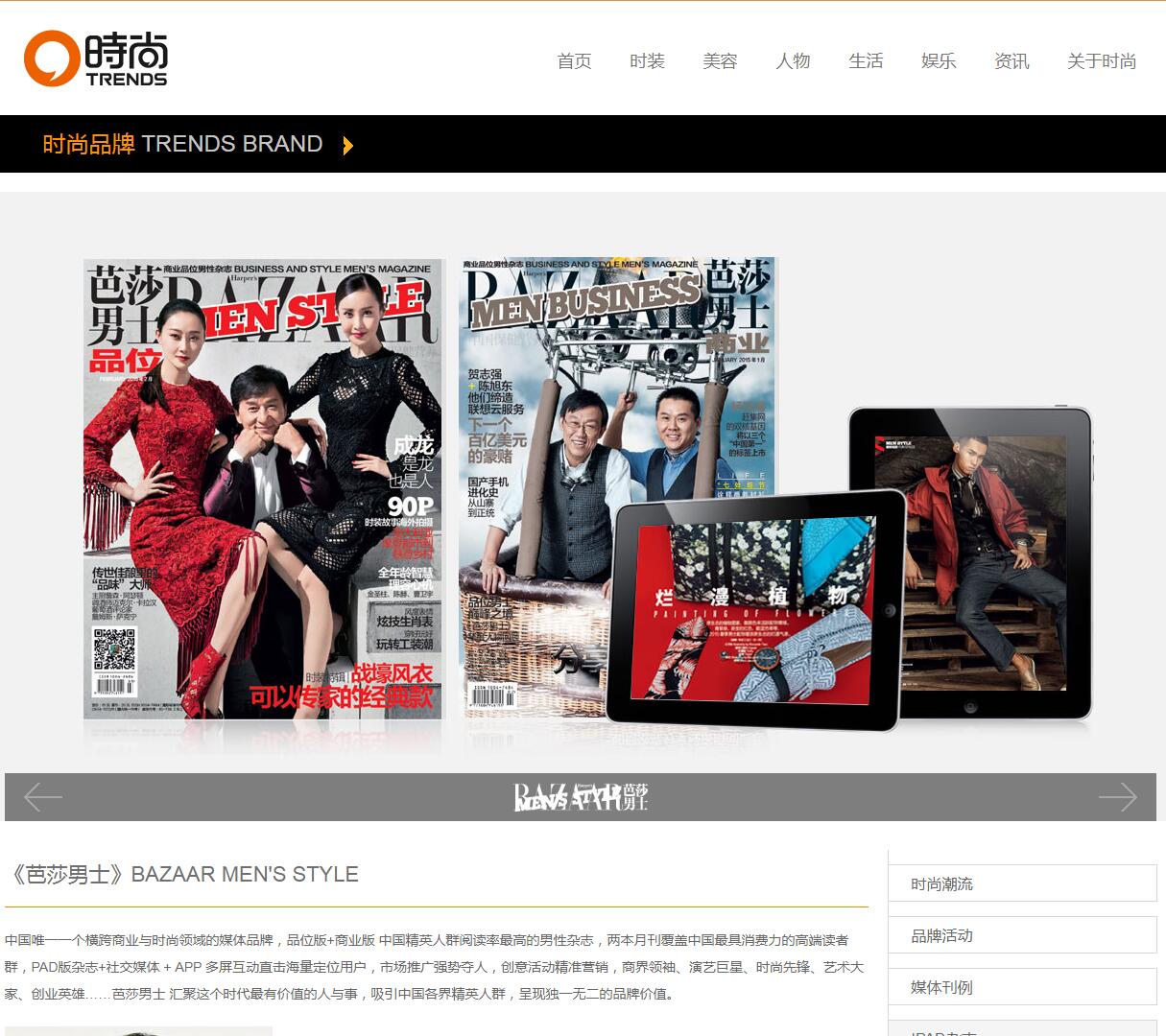Open the 娱乐 entertainment section
The height and width of the screenshot is (1036, 1166).
click(939, 61)
